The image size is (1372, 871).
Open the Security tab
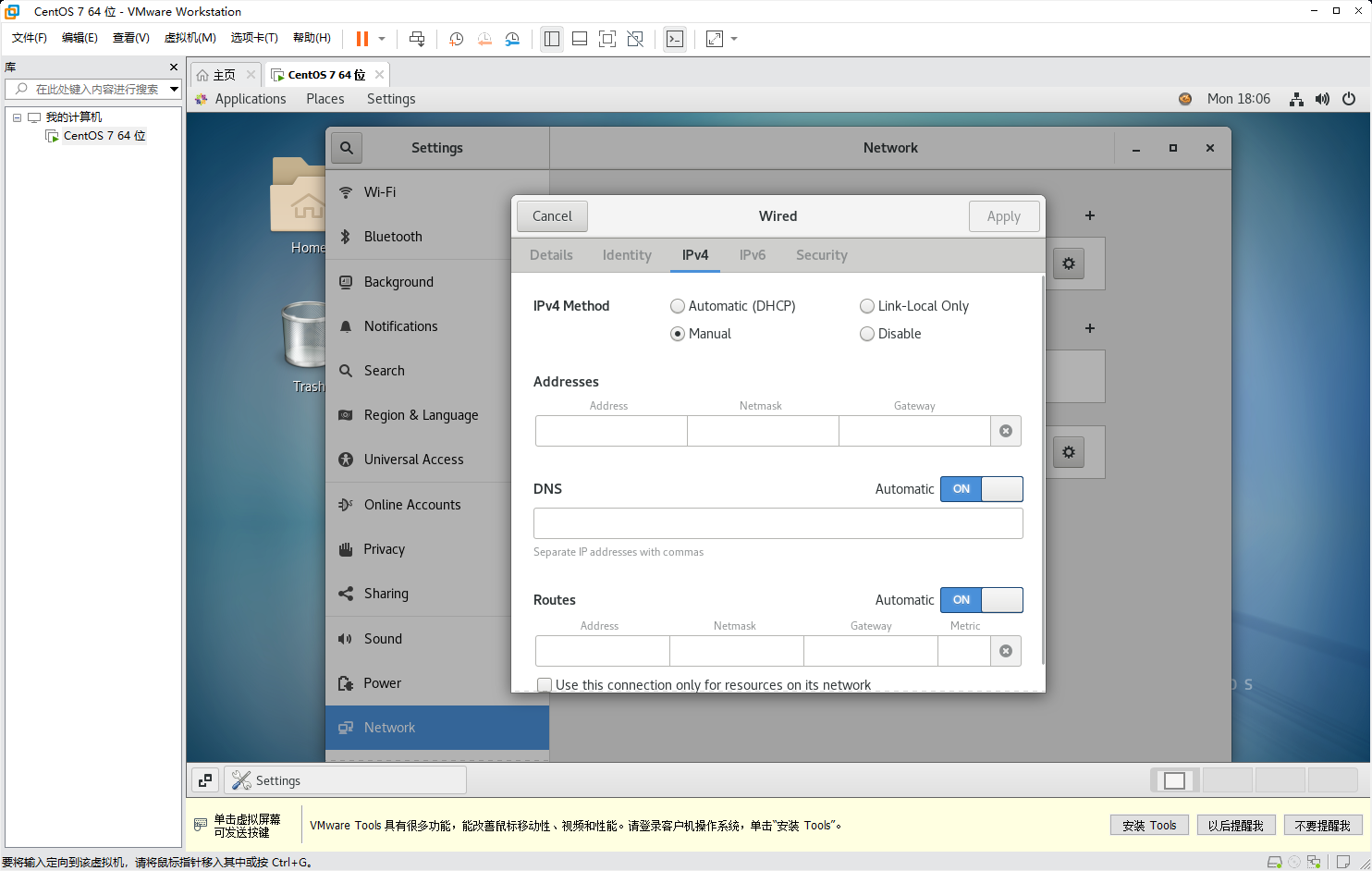pyautogui.click(x=822, y=255)
